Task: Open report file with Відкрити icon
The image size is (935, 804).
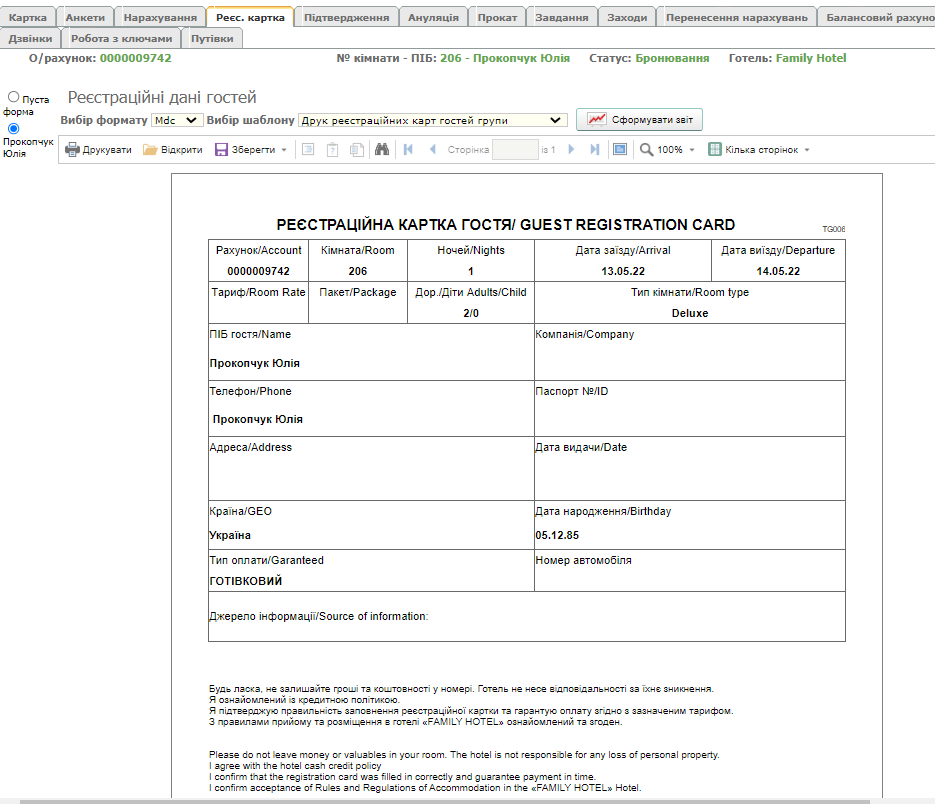Action: pos(151,150)
